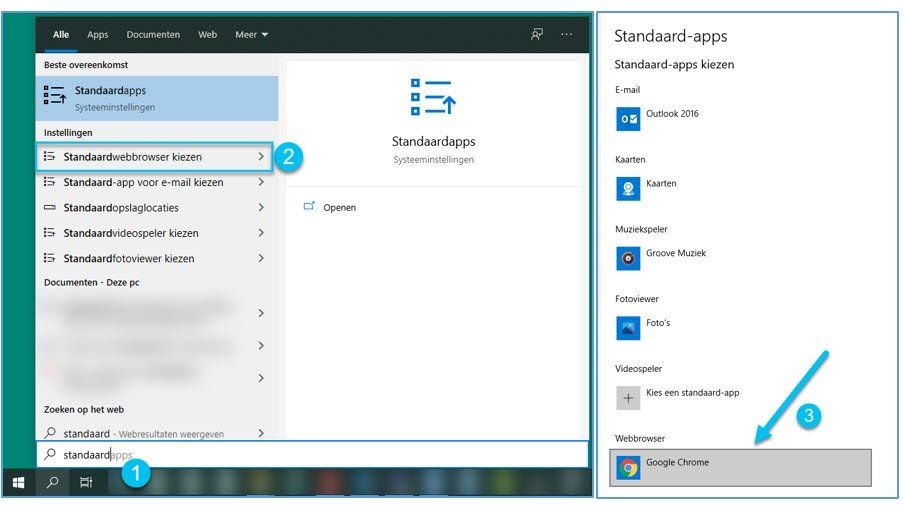Switch to the Apps search tab
Viewport: 904px width, 505px height.
pos(97,35)
